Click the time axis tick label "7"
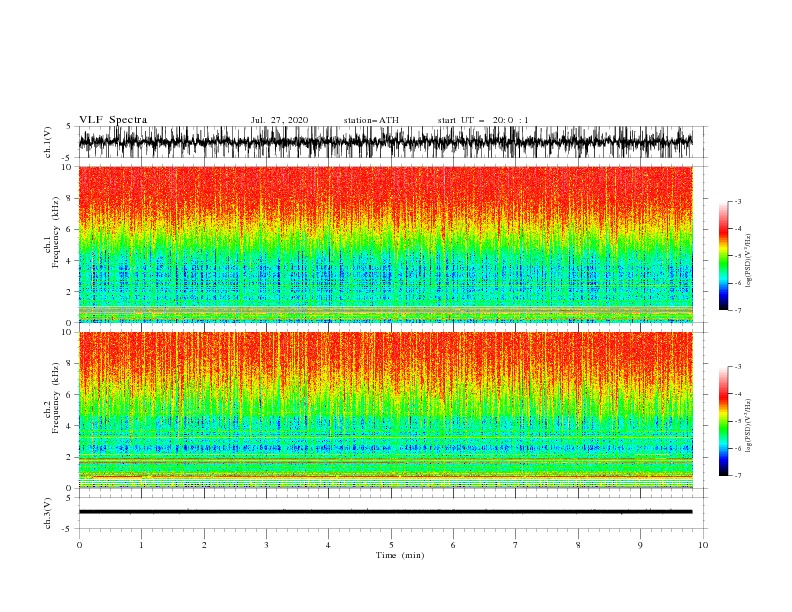Viewport: 792px width, 612px height. tap(516, 545)
